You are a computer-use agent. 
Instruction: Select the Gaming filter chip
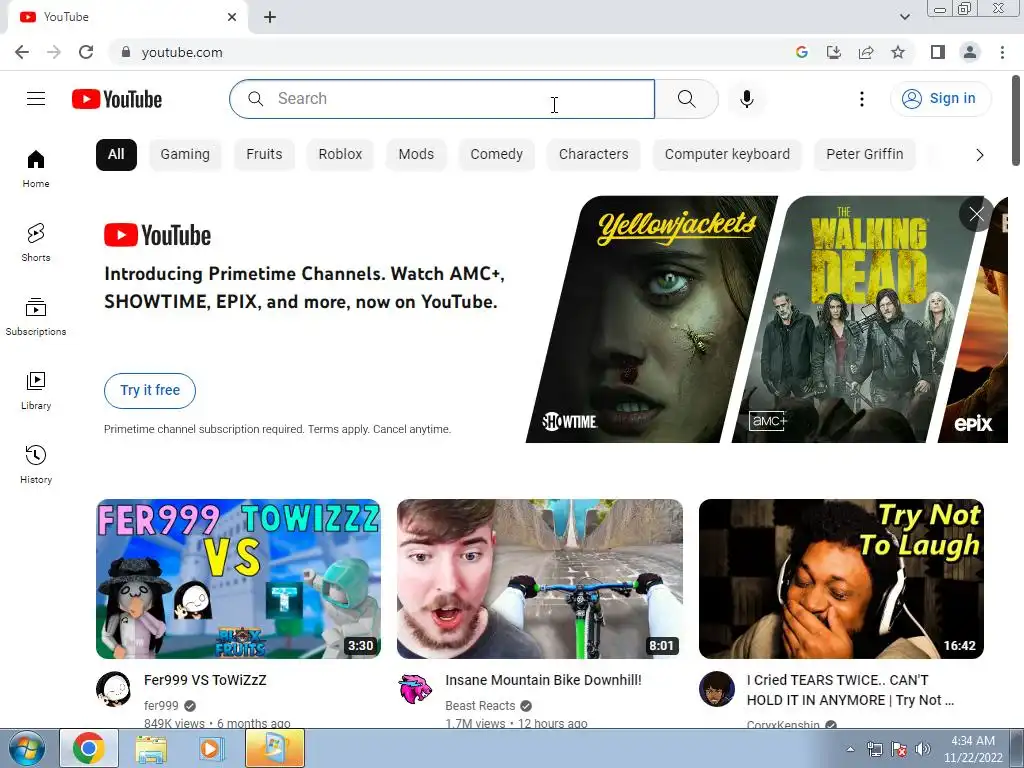(185, 155)
